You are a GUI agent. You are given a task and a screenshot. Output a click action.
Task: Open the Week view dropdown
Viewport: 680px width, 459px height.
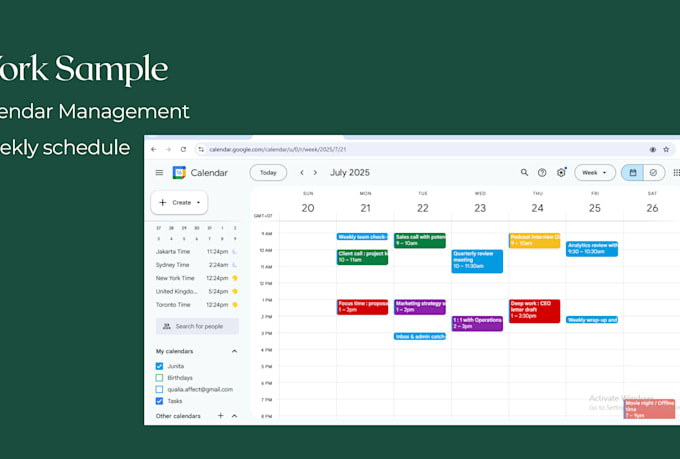coord(595,173)
